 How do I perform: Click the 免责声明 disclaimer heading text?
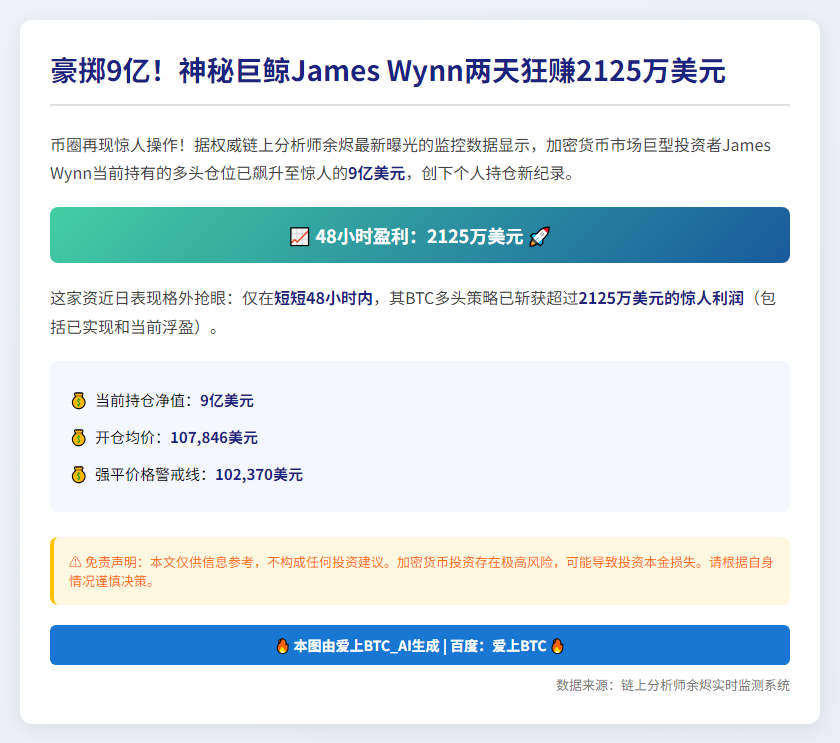point(113,561)
